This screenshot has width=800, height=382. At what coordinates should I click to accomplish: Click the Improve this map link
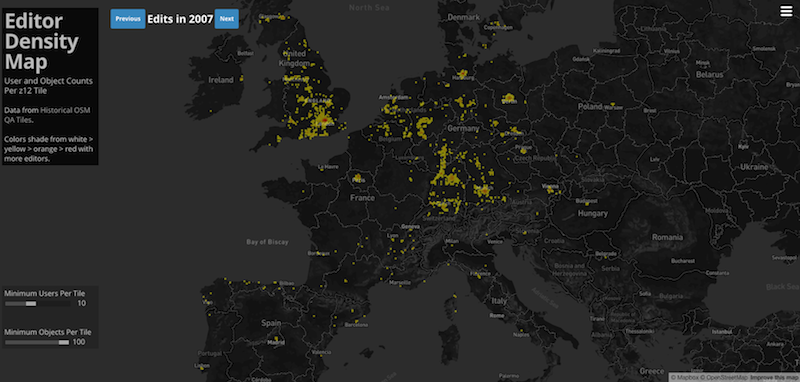point(774,377)
